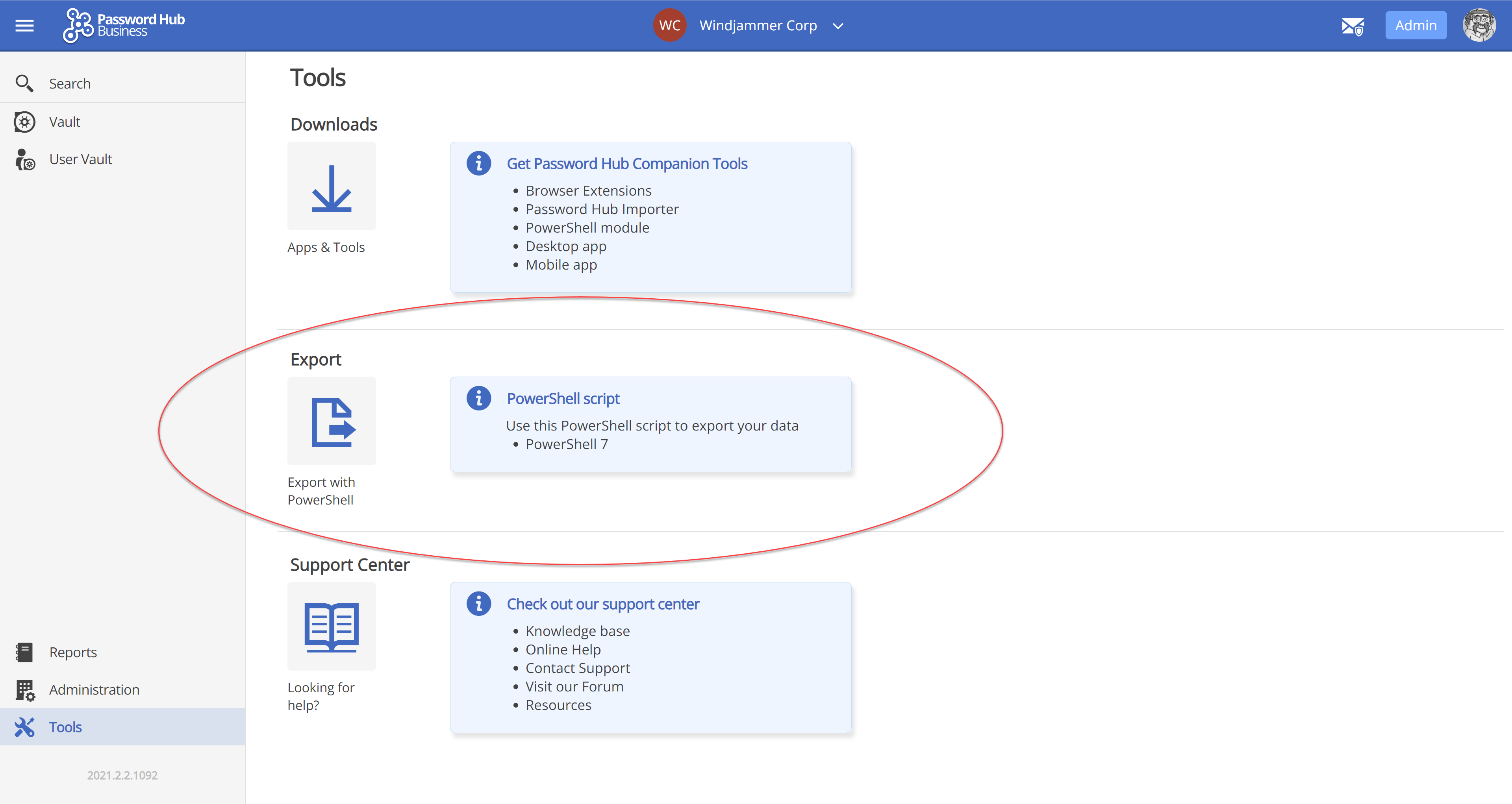1512x804 pixels.
Task: Click the Admin button
Action: click(x=1415, y=26)
